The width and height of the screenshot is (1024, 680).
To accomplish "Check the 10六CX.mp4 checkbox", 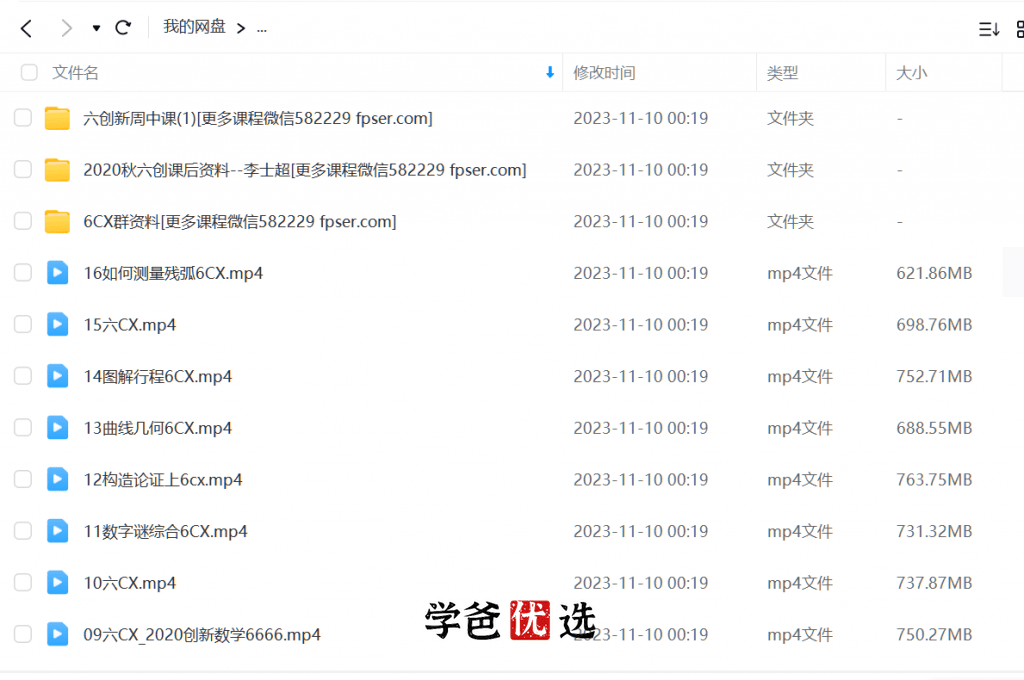I will click(x=23, y=582).
